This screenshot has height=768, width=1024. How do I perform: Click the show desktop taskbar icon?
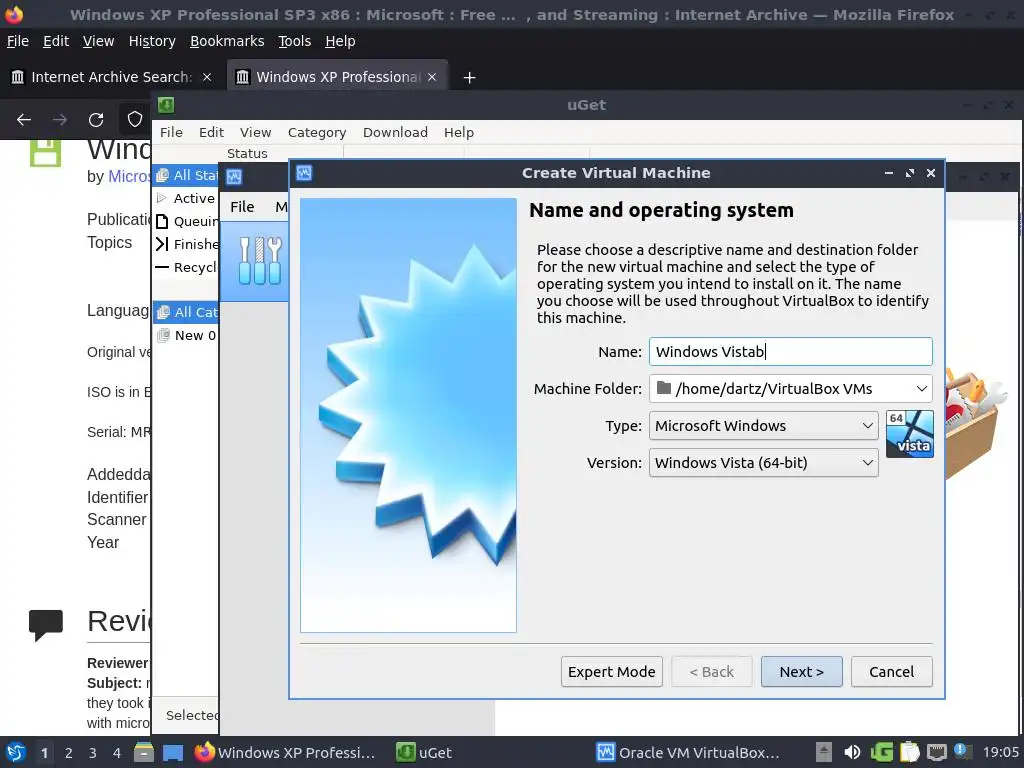pos(172,752)
